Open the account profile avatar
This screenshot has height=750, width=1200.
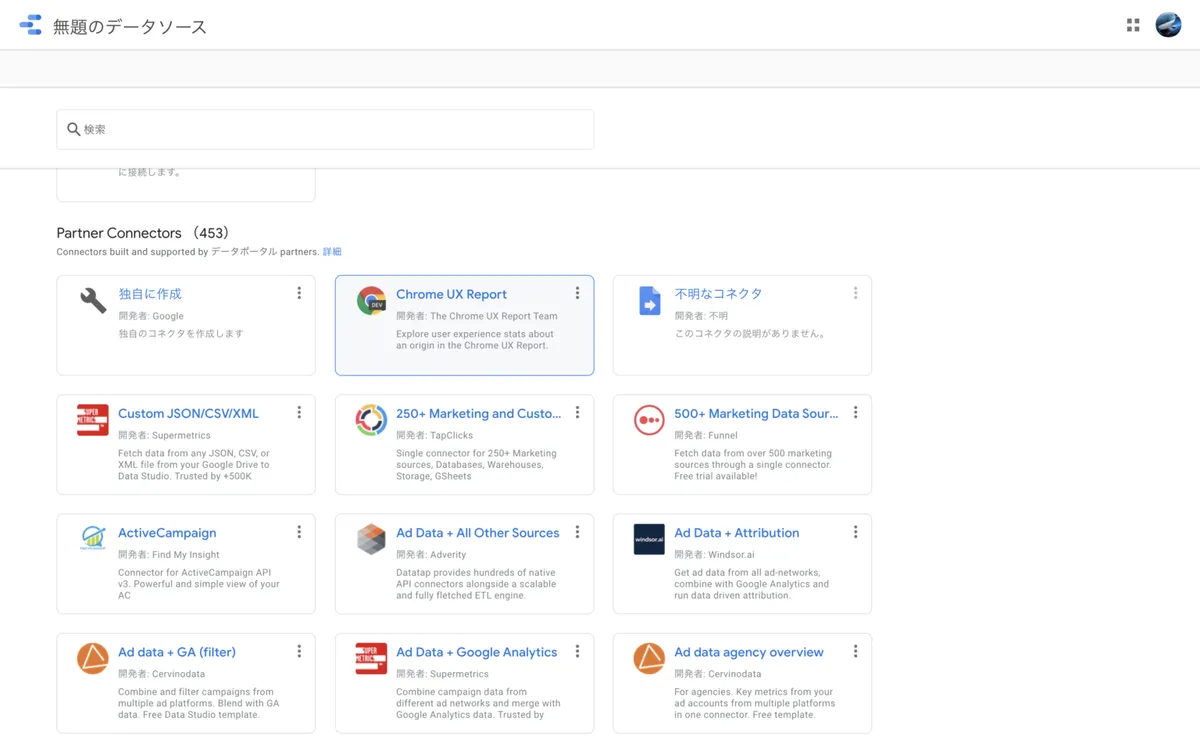click(x=1168, y=25)
